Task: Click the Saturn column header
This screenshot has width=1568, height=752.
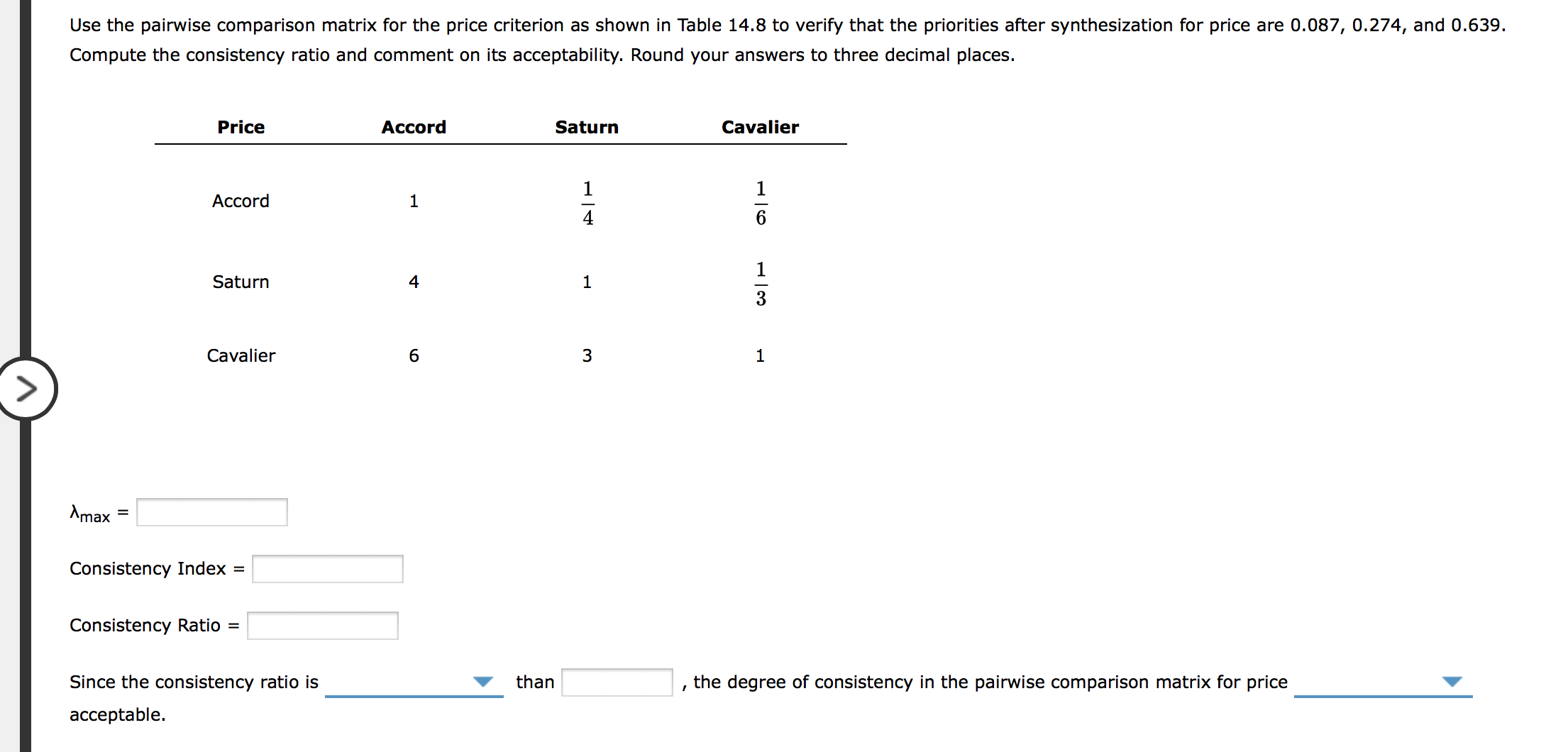Action: pos(587,127)
